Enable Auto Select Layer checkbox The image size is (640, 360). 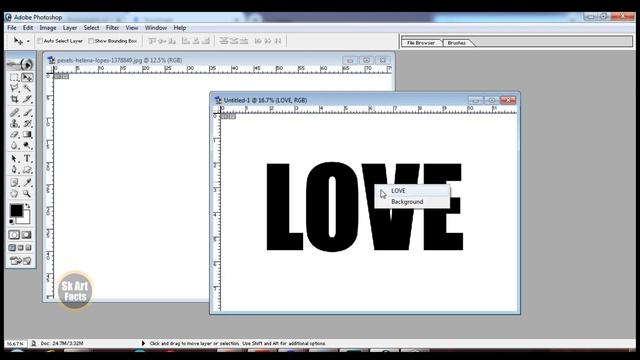(x=40, y=41)
